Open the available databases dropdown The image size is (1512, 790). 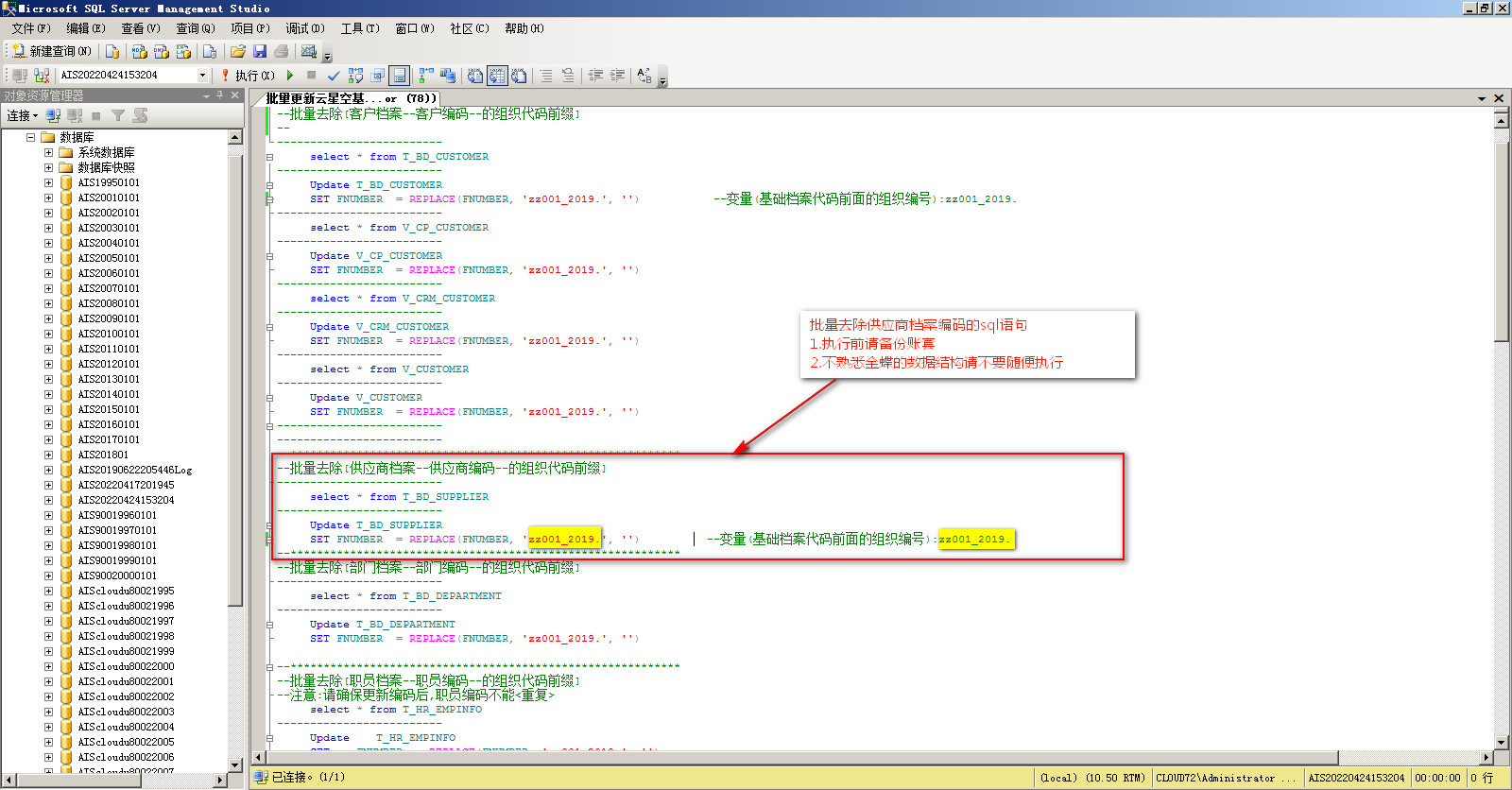click(202, 75)
